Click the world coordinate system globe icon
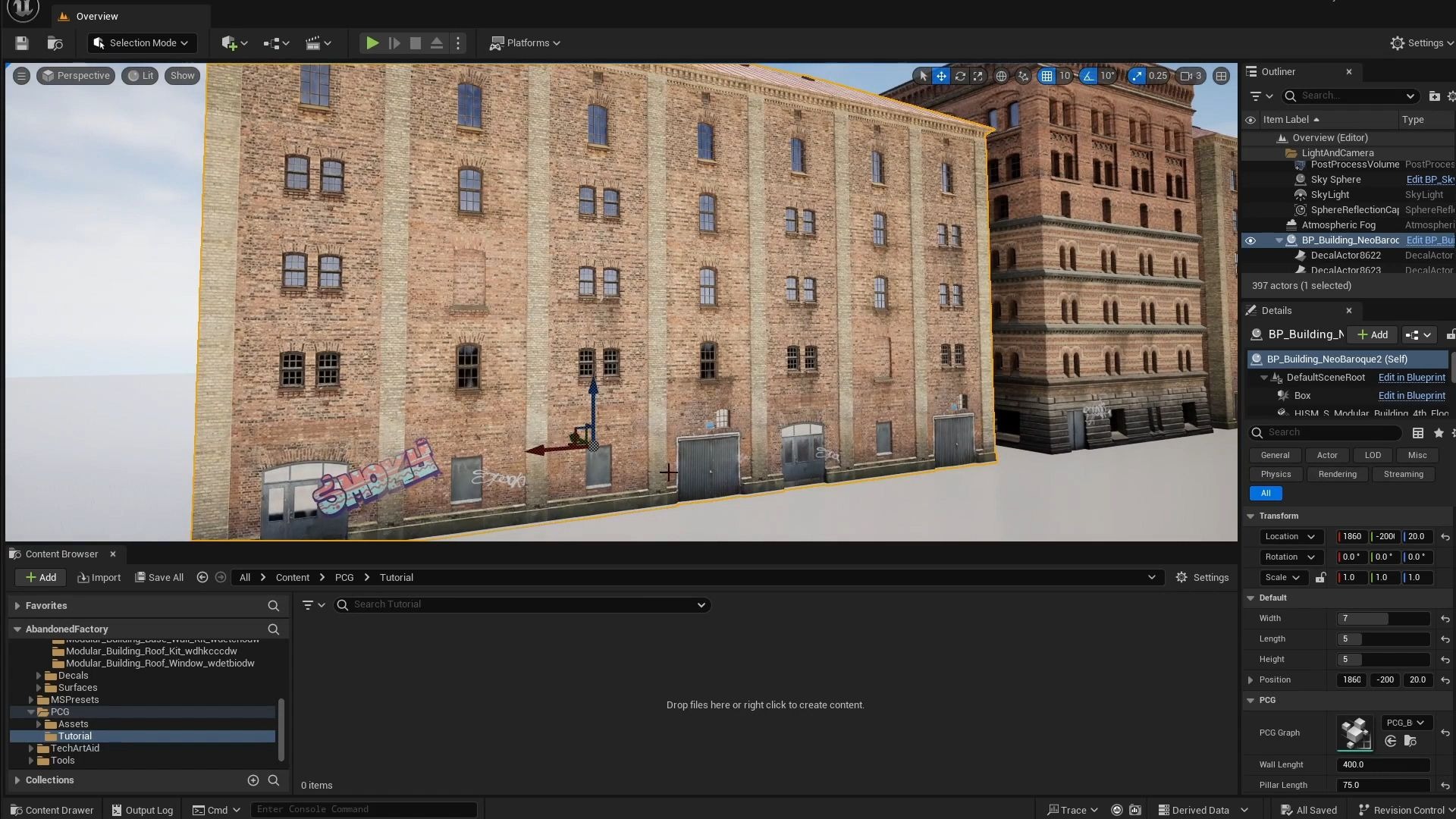This screenshot has width=1456, height=819. pyautogui.click(x=1001, y=76)
